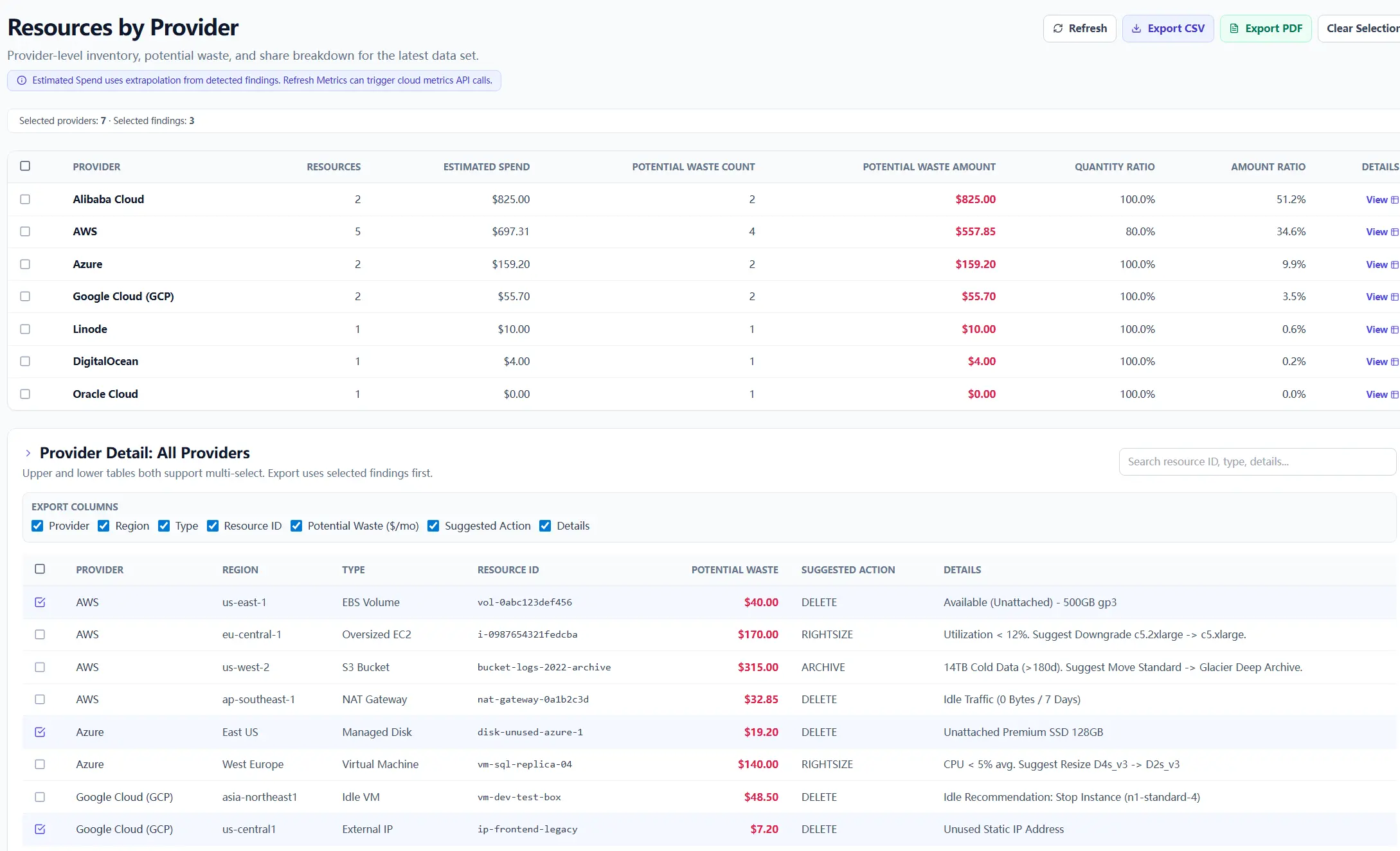Screen dimensions: 1400x851
Task: Click the NAT Gateway type cell
Action: click(x=374, y=699)
